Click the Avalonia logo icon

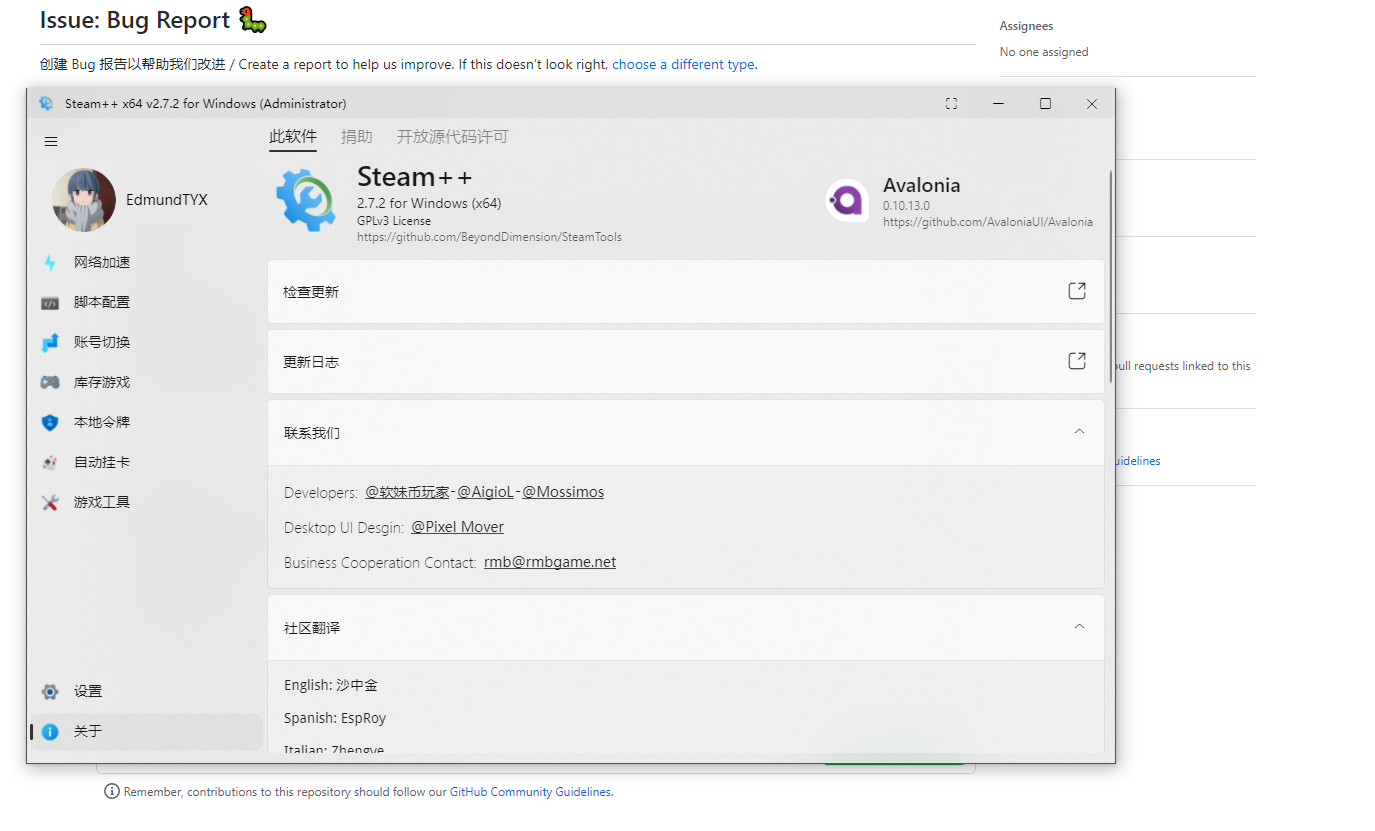pos(847,200)
